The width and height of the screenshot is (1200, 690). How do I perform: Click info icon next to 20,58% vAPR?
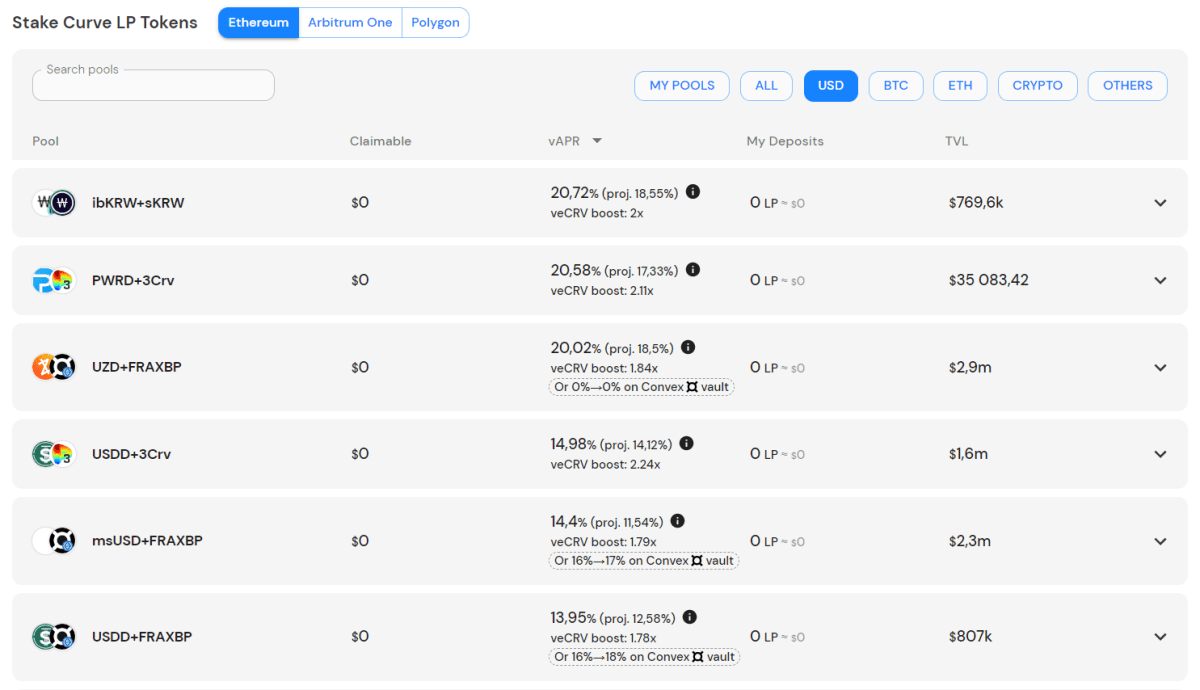point(693,270)
